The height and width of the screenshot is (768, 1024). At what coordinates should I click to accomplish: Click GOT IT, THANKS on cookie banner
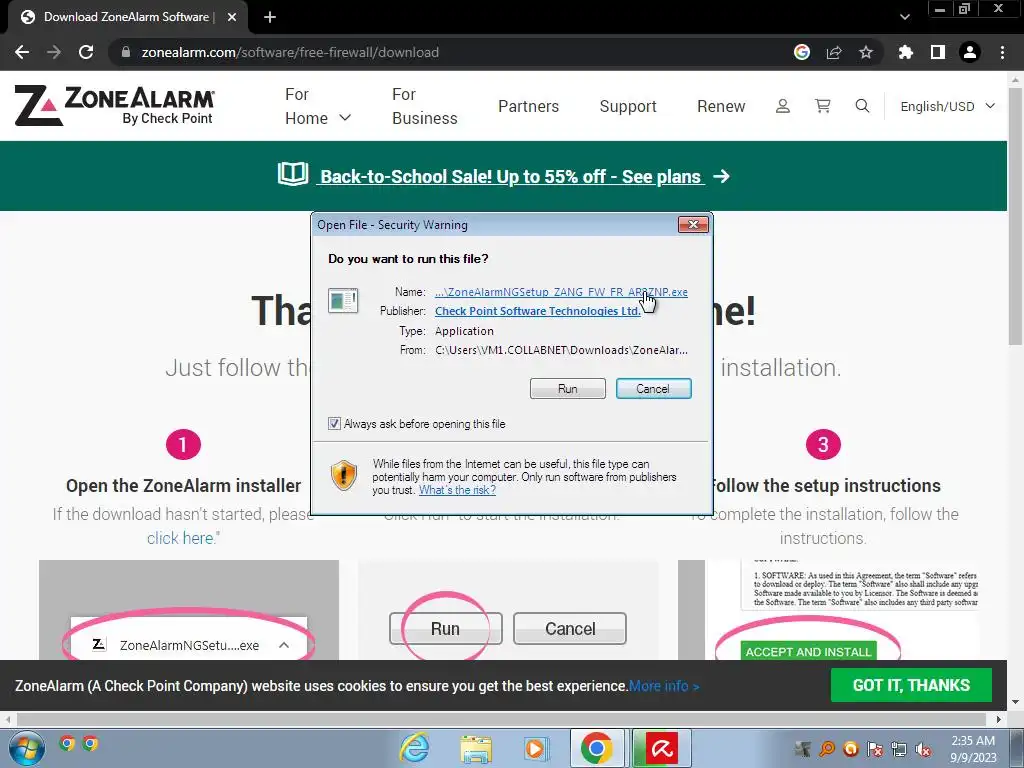point(911,685)
